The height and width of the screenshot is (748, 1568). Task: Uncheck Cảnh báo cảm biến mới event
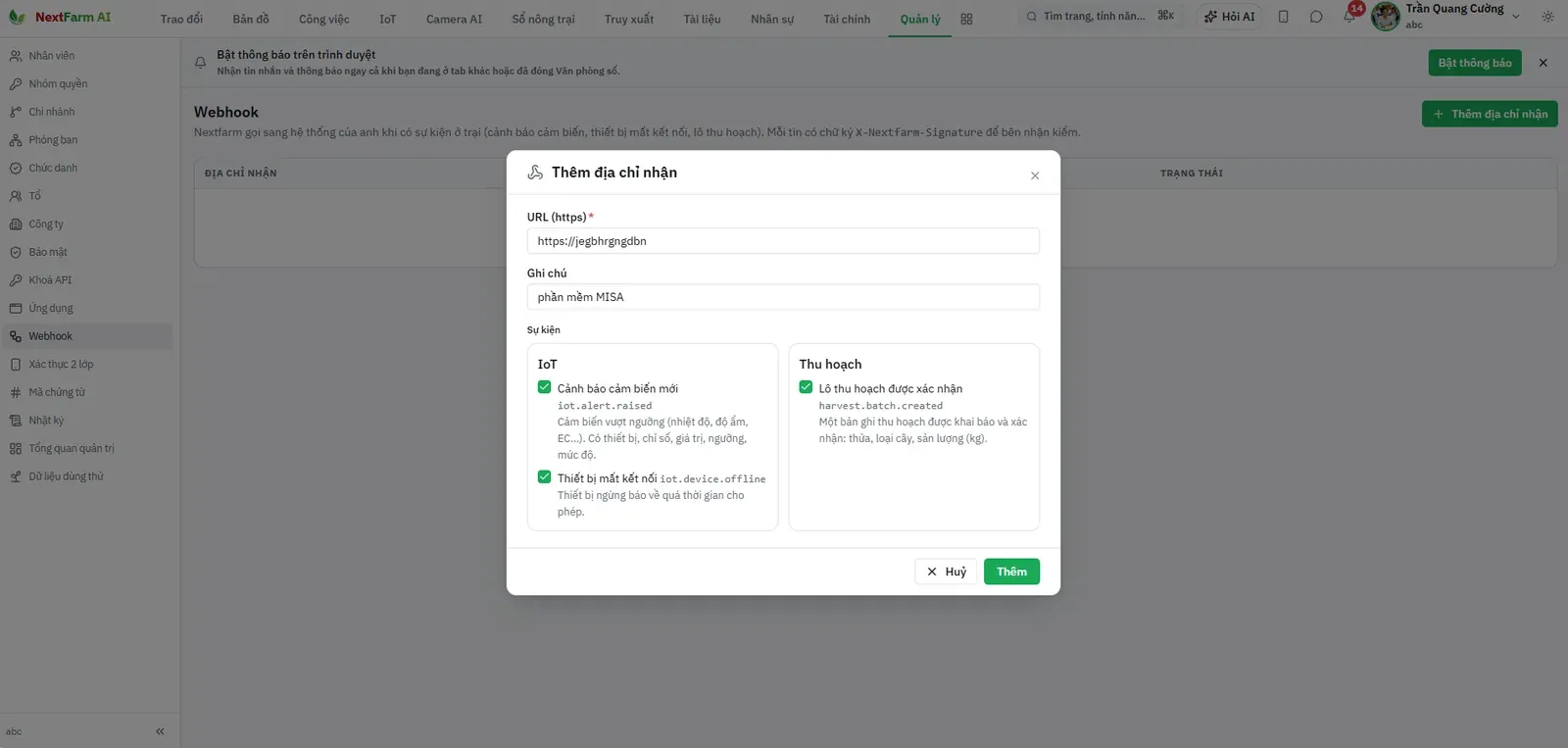(545, 387)
